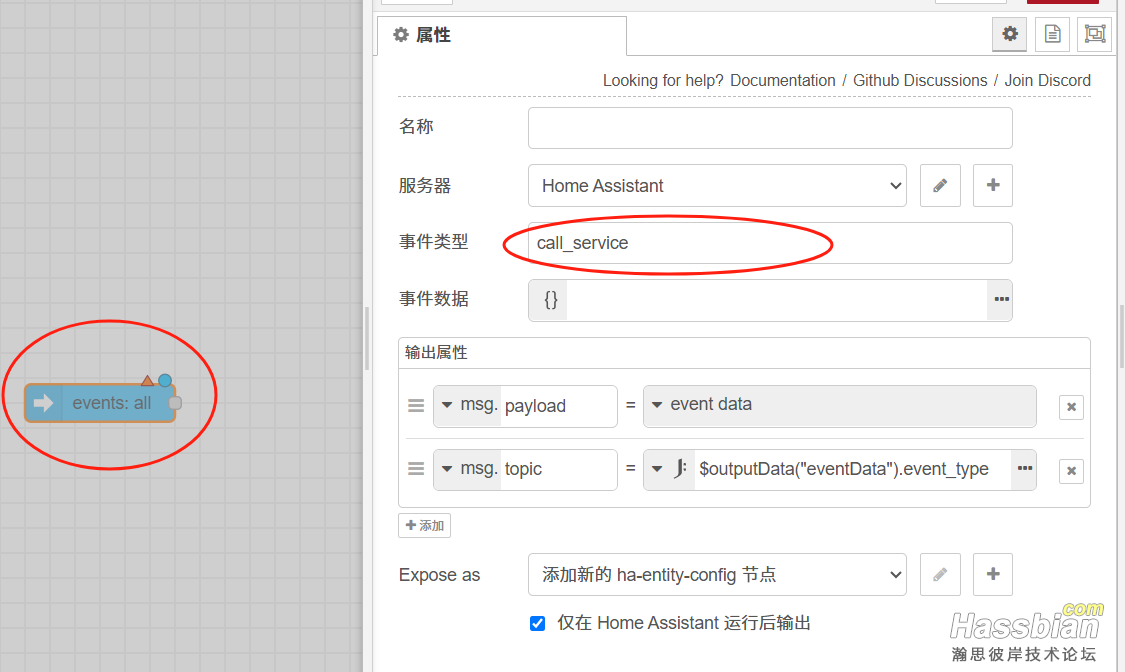Open Github Discussions link
Image resolution: width=1125 pixels, height=672 pixels.
pyautogui.click(x=920, y=80)
